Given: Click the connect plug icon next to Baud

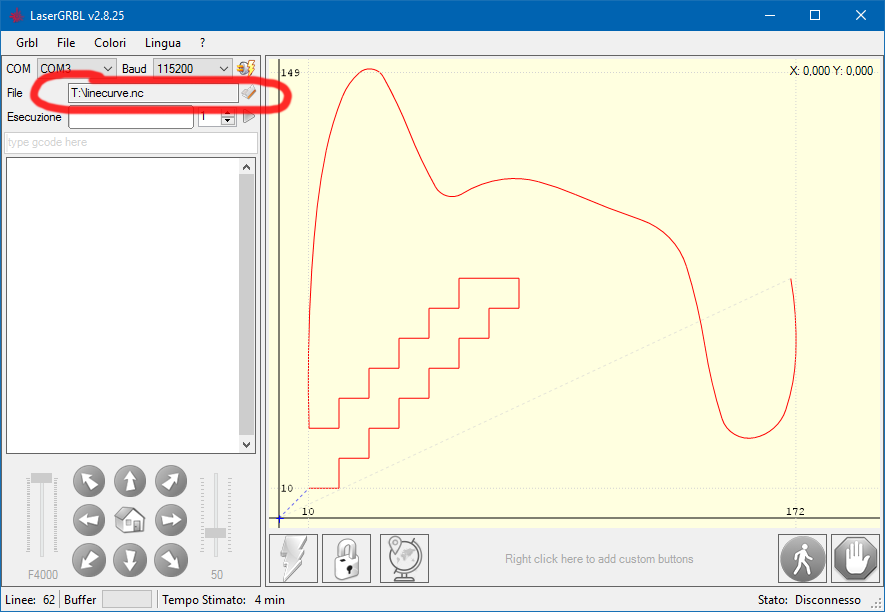Looking at the screenshot, I should (x=245, y=68).
